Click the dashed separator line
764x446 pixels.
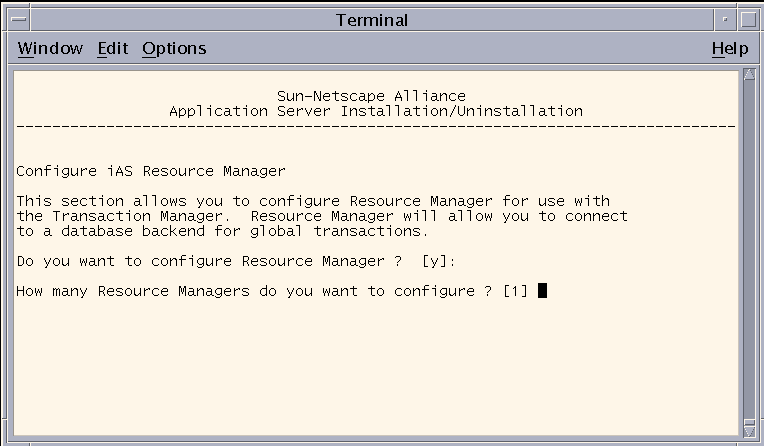[x=376, y=126]
